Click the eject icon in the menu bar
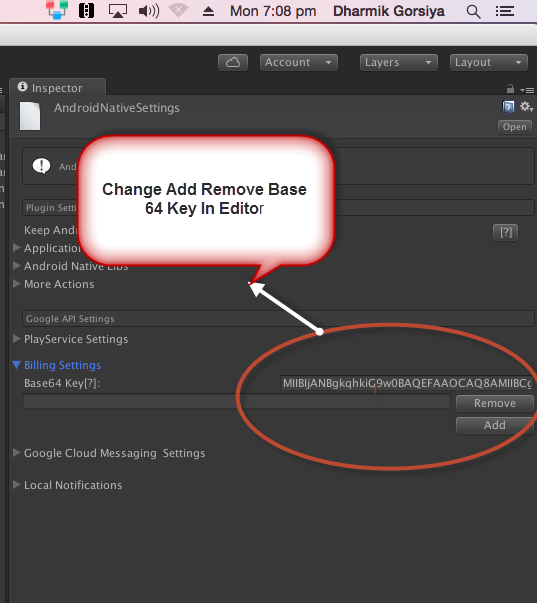Screen dimensions: 537x603 pyautogui.click(x=208, y=11)
